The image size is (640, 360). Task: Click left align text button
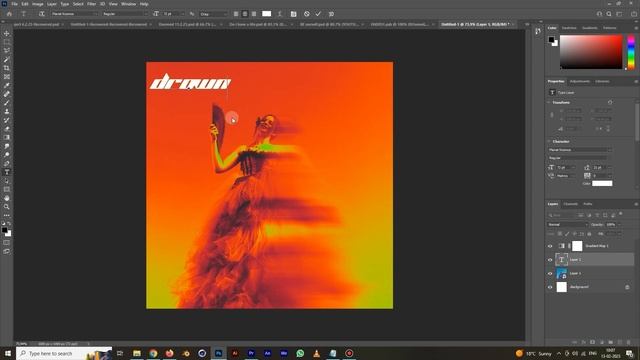tap(236, 14)
